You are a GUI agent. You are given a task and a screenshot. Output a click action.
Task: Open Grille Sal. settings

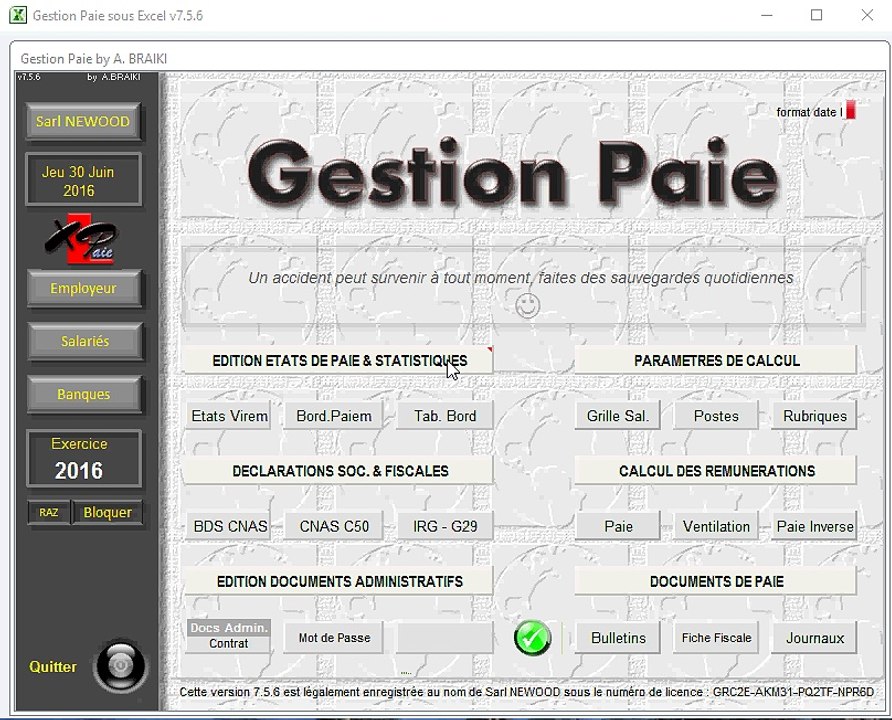(x=618, y=416)
